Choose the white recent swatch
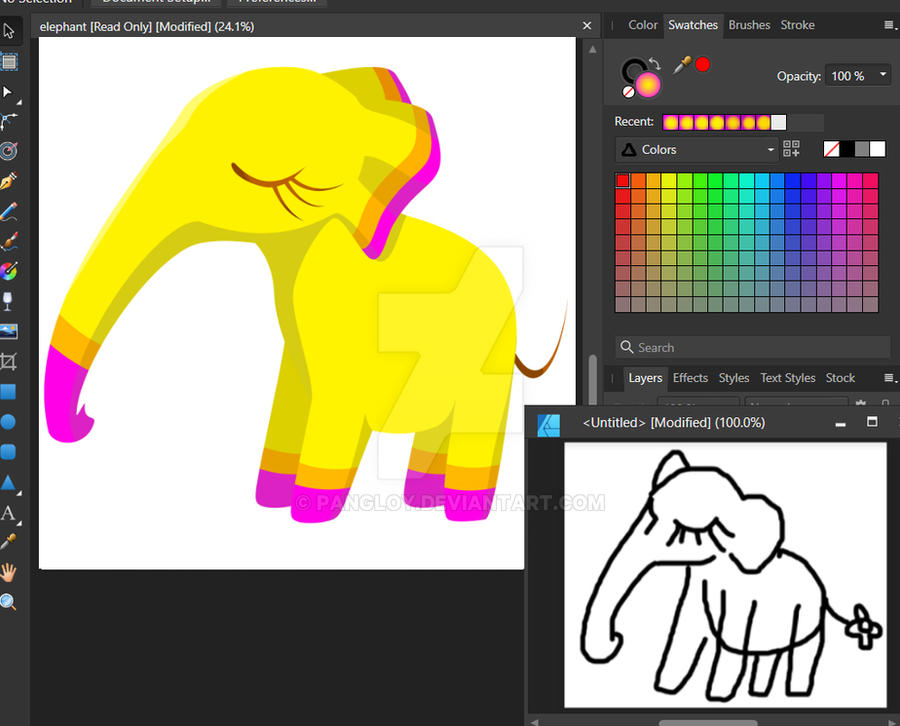900x726 pixels. [x=779, y=122]
